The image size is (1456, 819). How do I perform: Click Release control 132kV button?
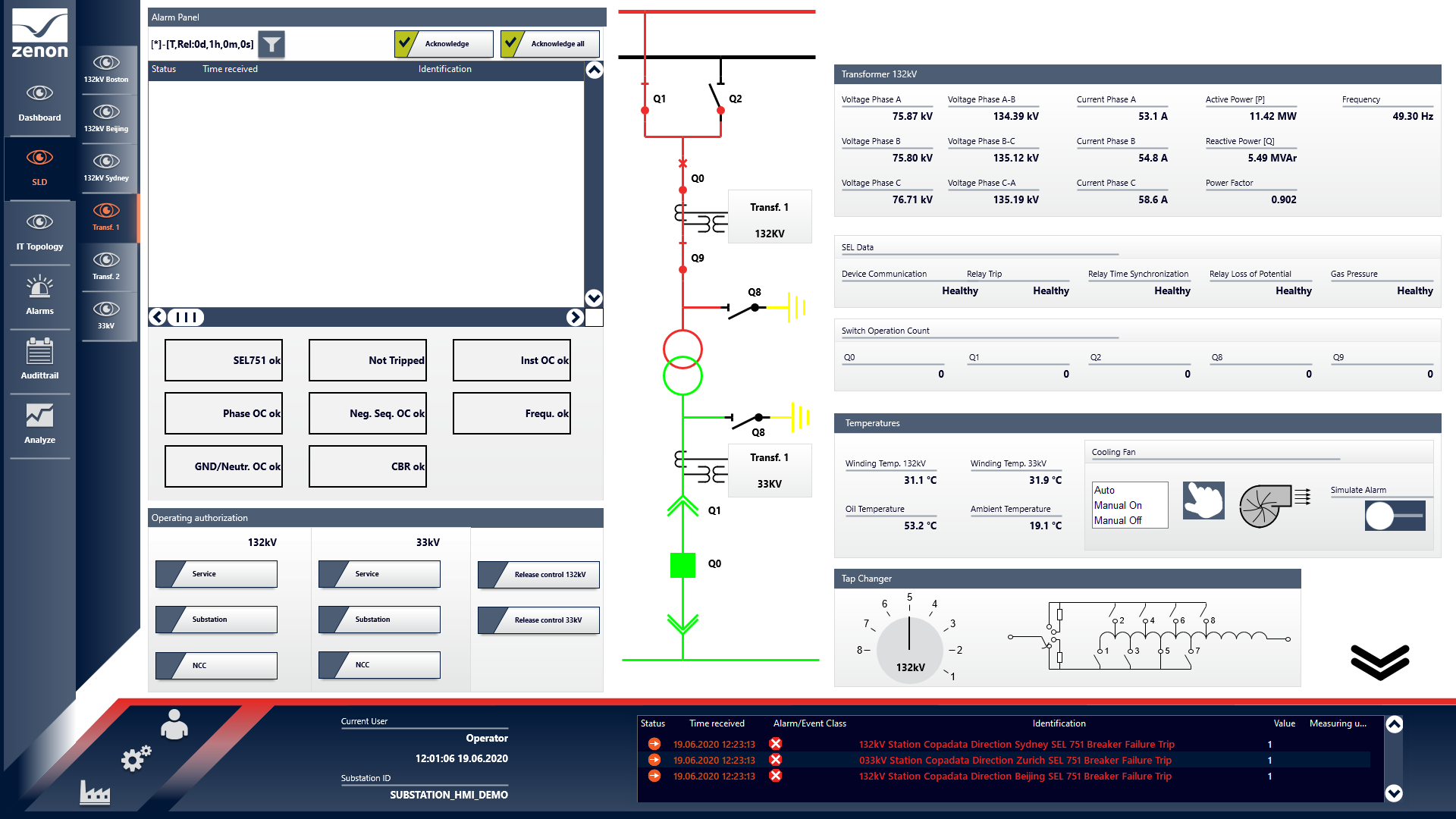tap(538, 575)
